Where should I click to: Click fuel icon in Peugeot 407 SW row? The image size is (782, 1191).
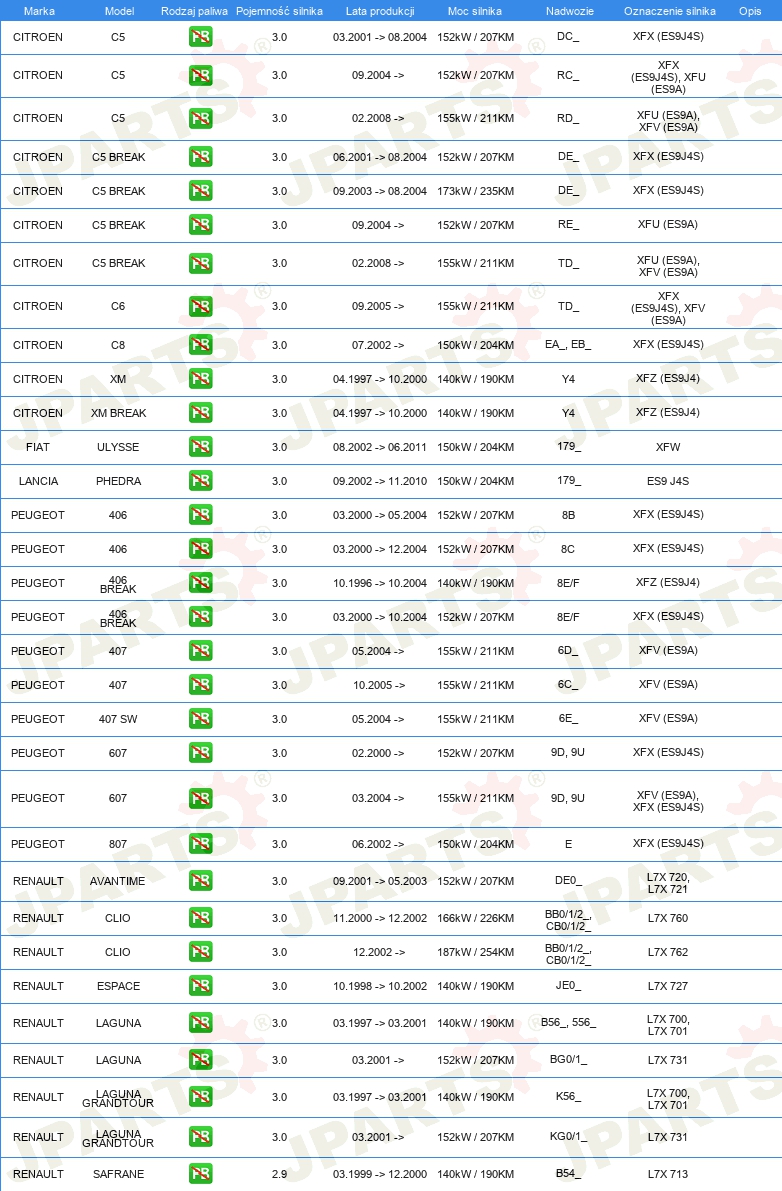coord(200,719)
